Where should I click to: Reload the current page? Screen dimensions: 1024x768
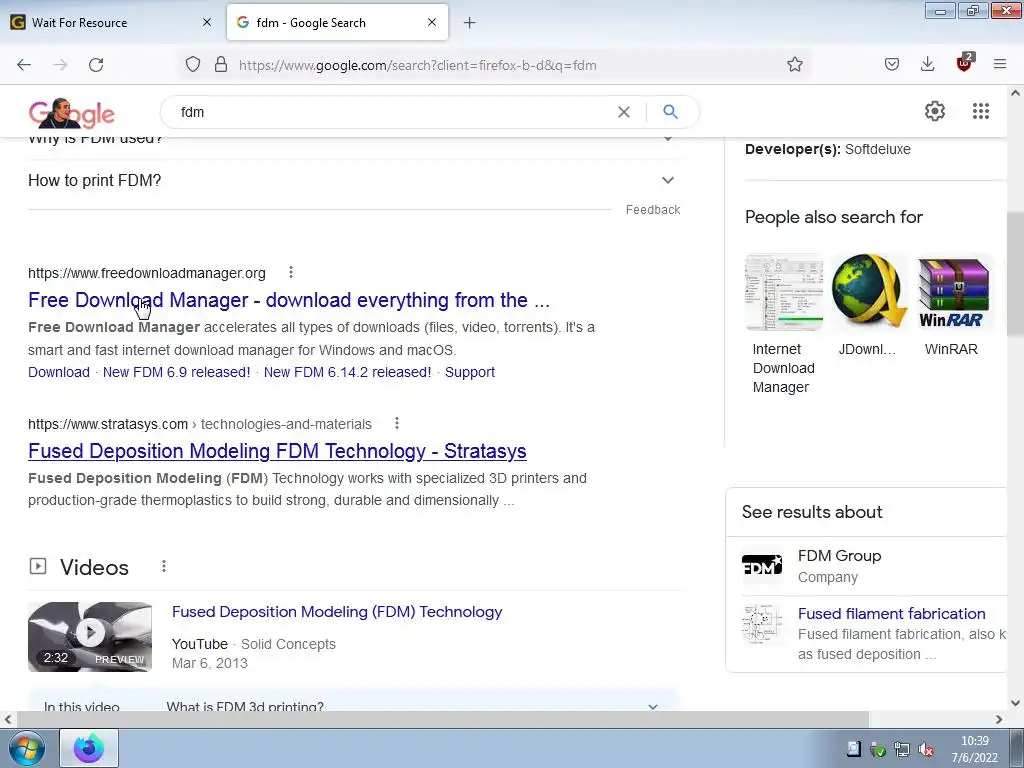point(96,65)
